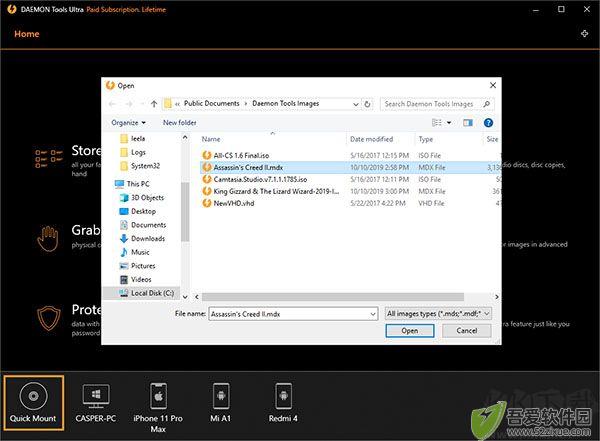Viewport: 600px width, 441px height.
Task: Click the Open button
Action: pyautogui.click(x=409, y=331)
